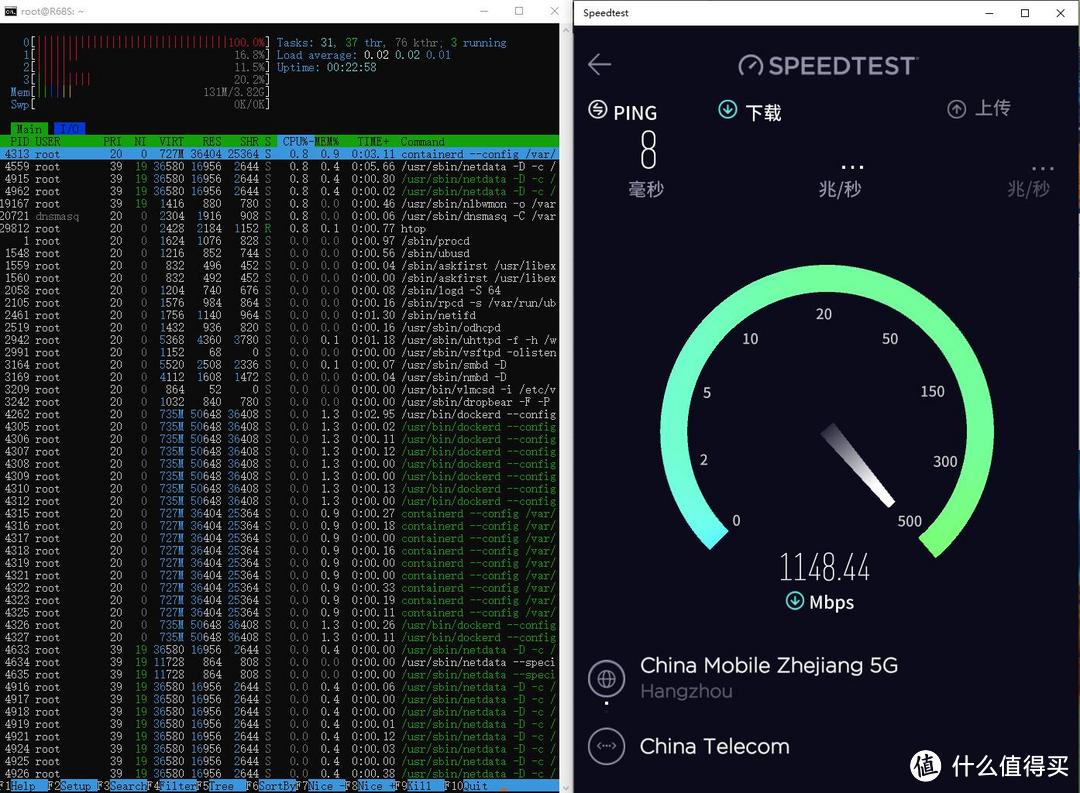Image resolution: width=1080 pixels, height=793 pixels.
Task: Select the dockerd process row PID 4262
Action: [279, 415]
